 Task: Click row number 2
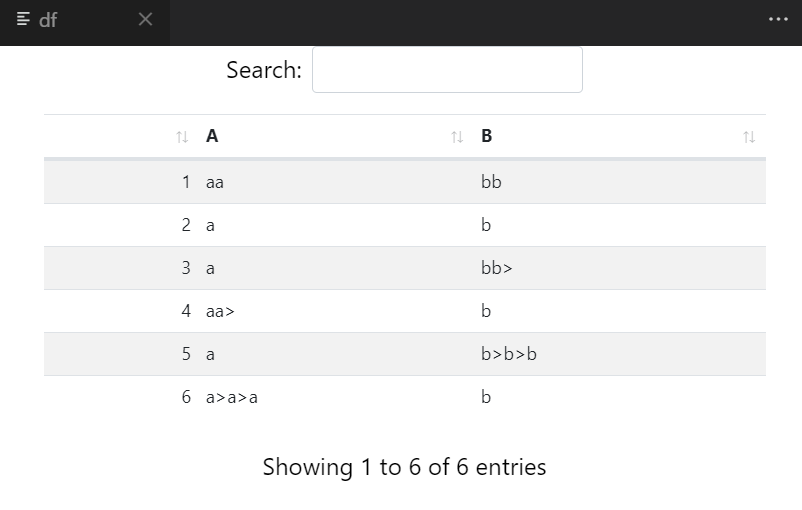186,225
